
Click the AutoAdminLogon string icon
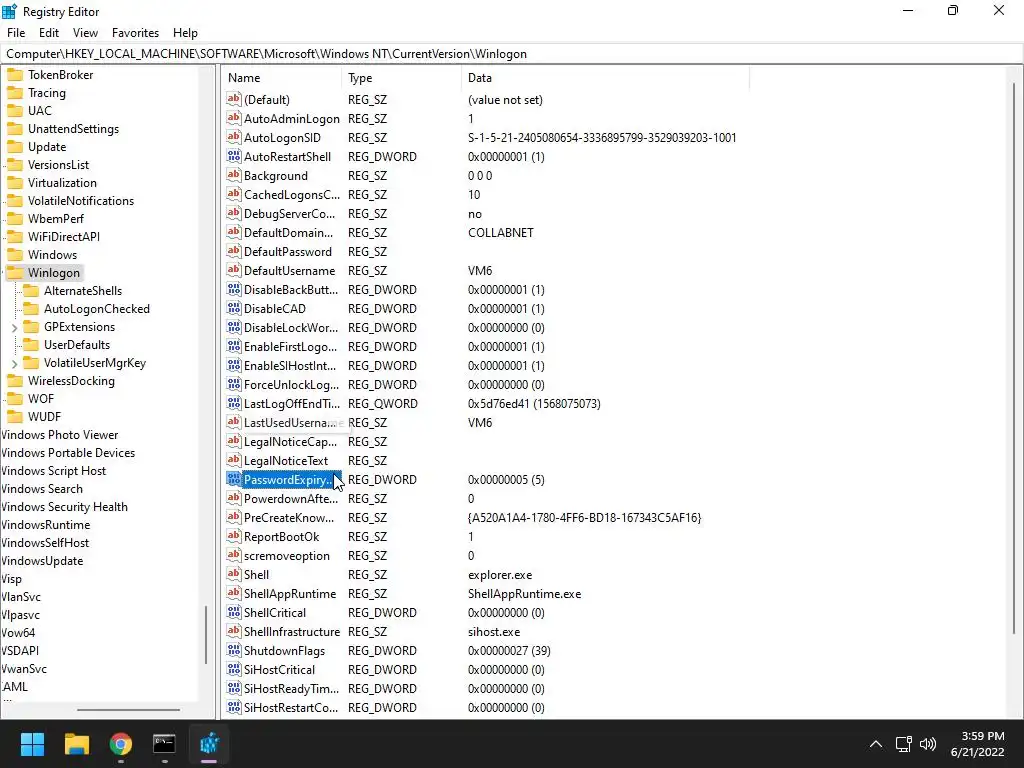(x=234, y=118)
